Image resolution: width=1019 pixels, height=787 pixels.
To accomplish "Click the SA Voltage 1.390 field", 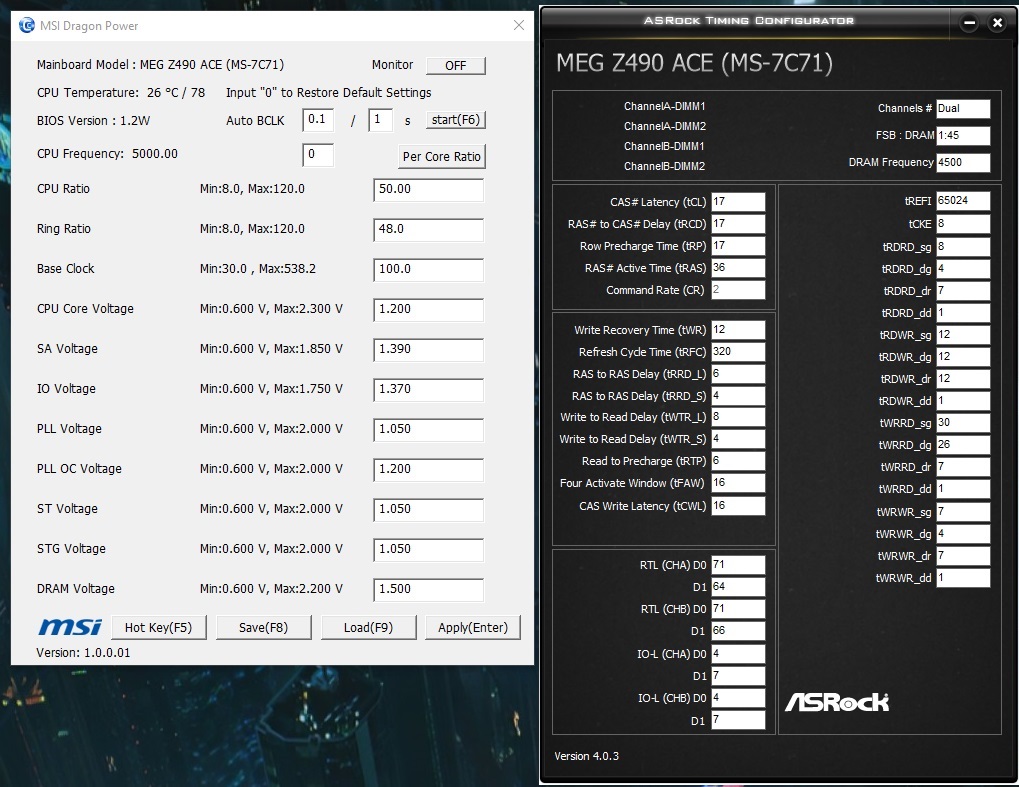I will tap(429, 350).
